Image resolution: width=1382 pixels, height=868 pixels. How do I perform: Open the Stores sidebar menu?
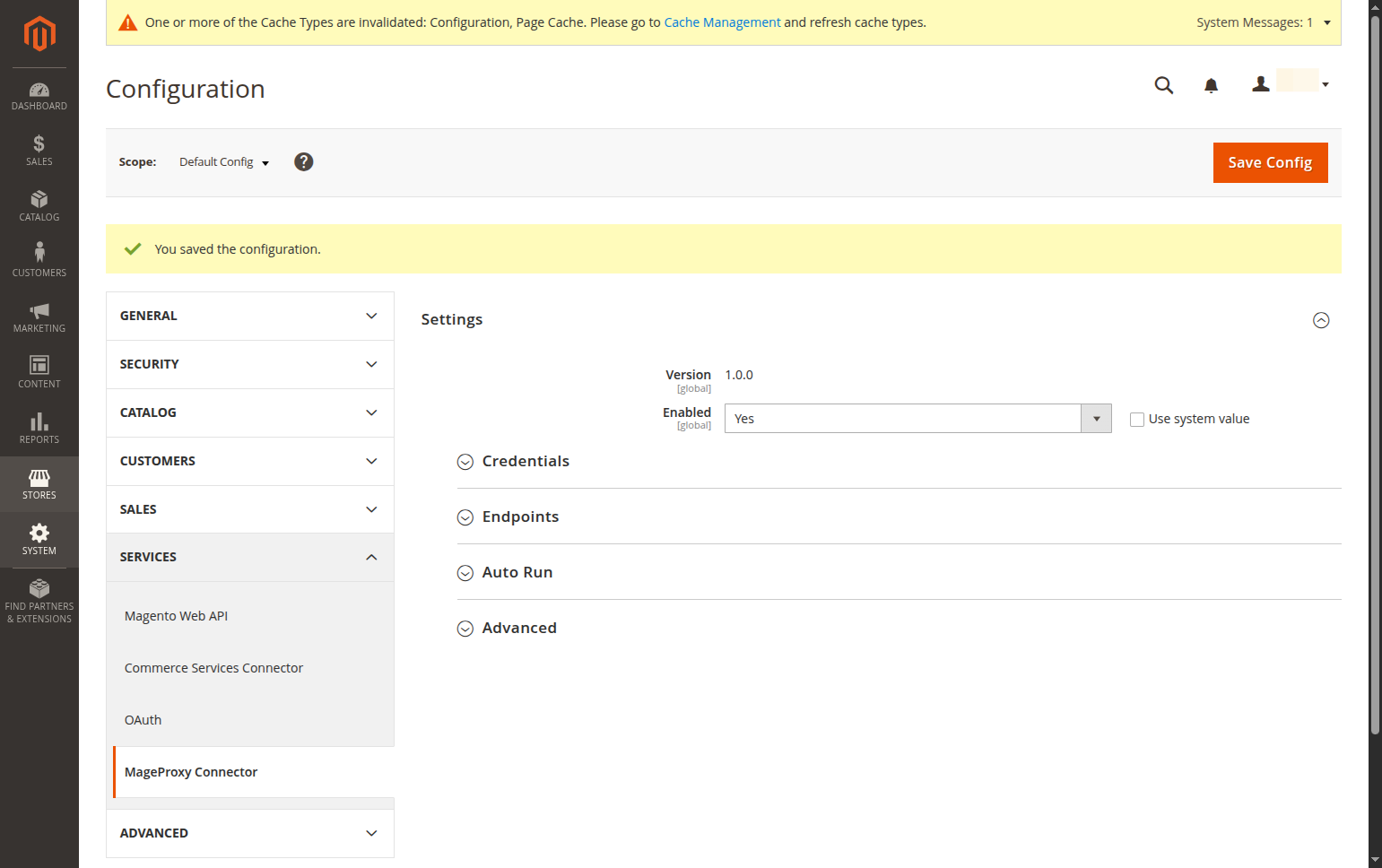tap(39, 484)
